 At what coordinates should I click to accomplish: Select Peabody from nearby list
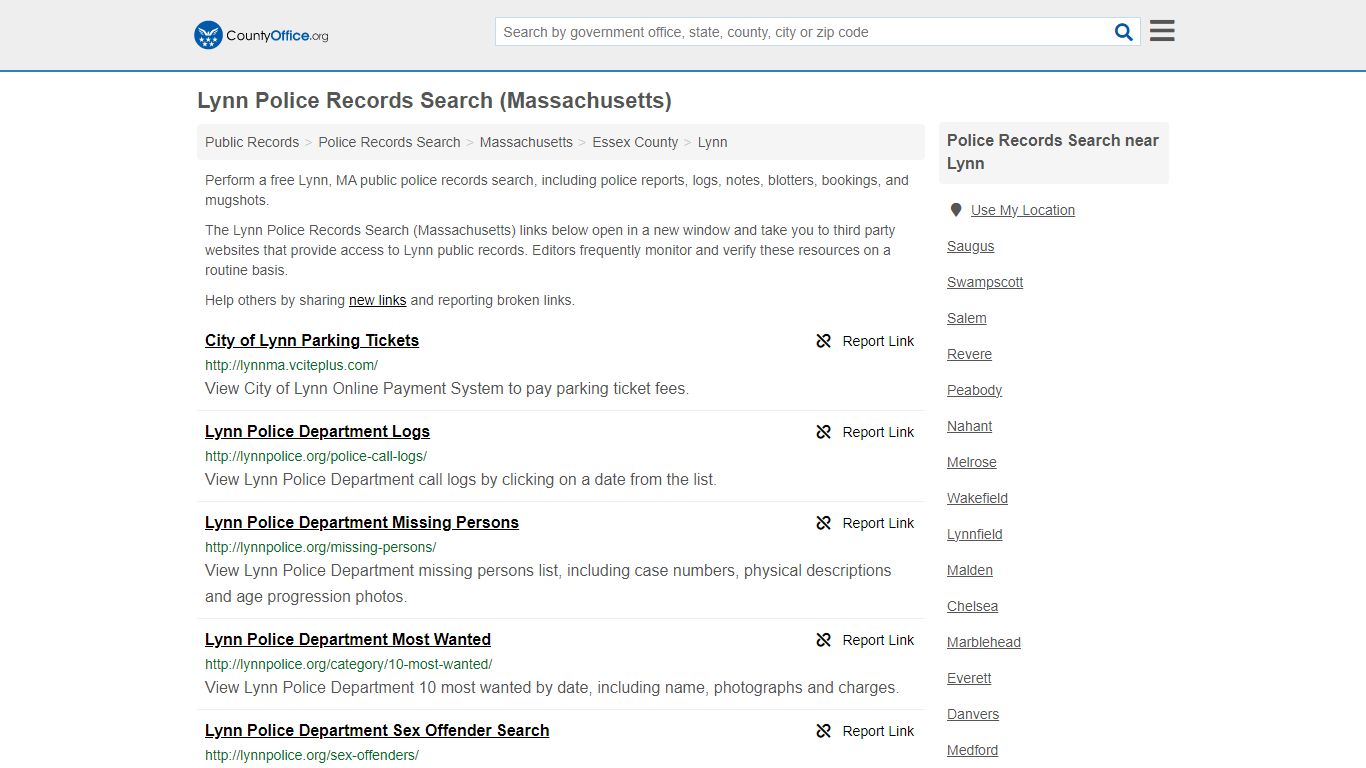coord(974,390)
